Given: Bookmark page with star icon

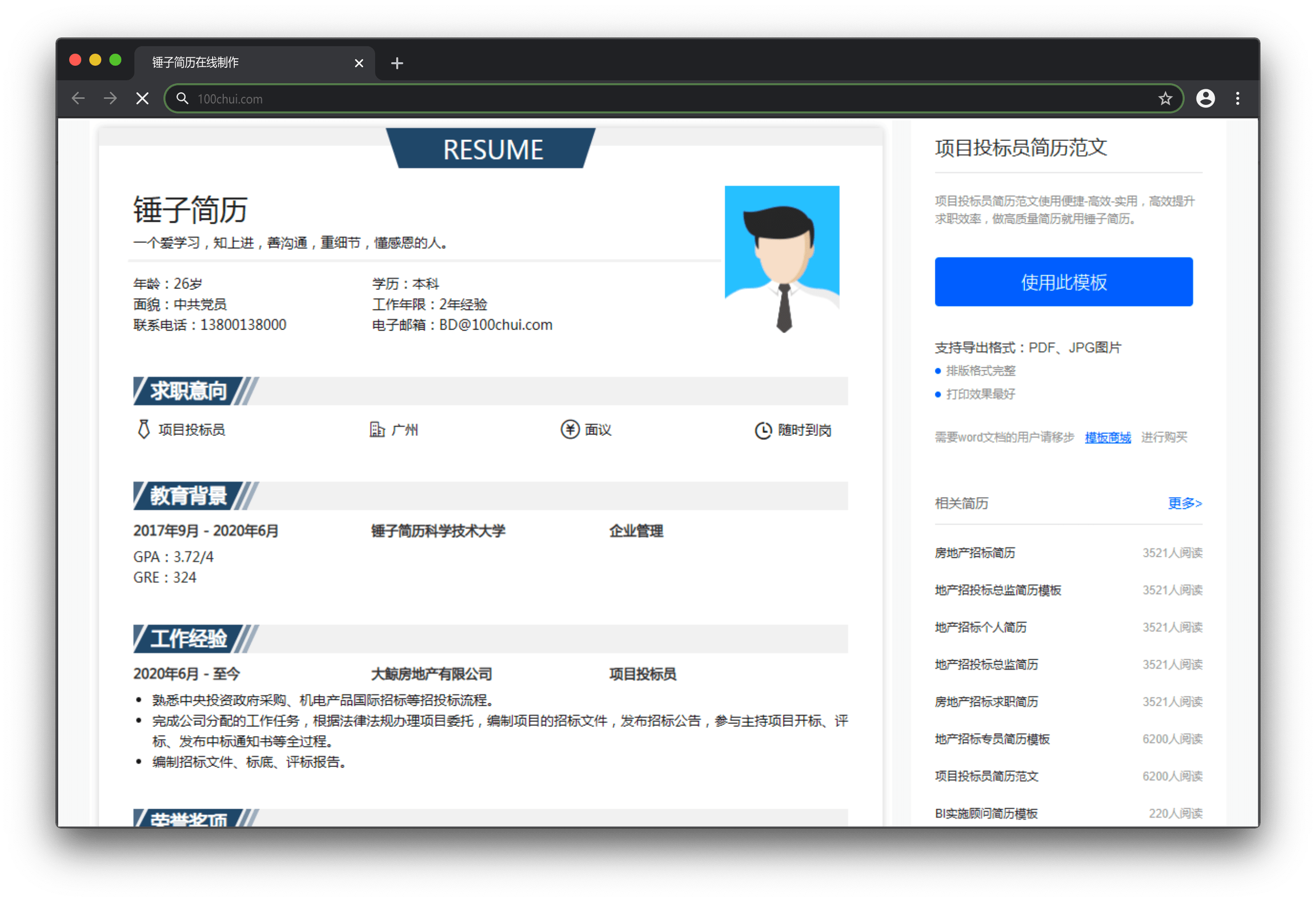Looking at the screenshot, I should tap(1165, 99).
